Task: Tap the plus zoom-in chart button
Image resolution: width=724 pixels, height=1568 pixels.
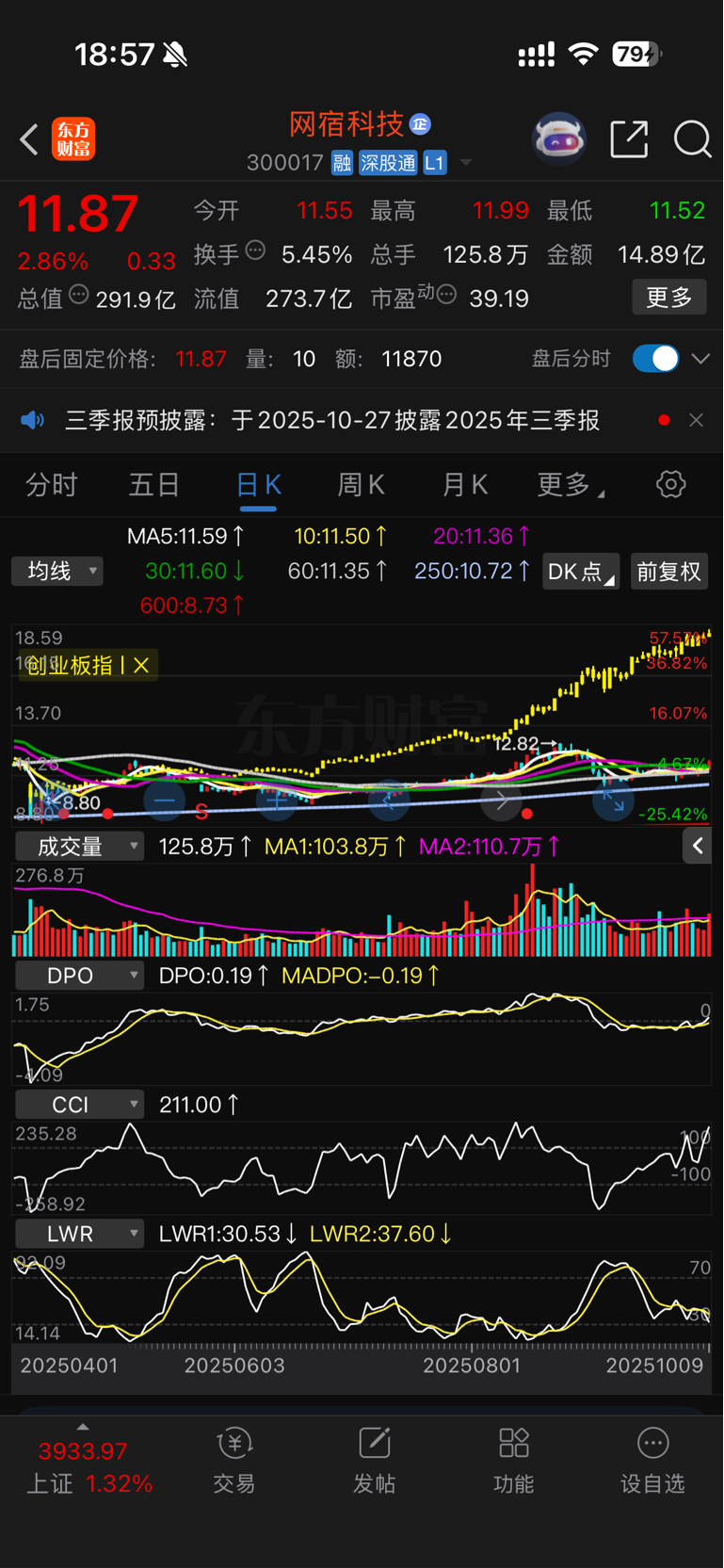Action: point(277,800)
